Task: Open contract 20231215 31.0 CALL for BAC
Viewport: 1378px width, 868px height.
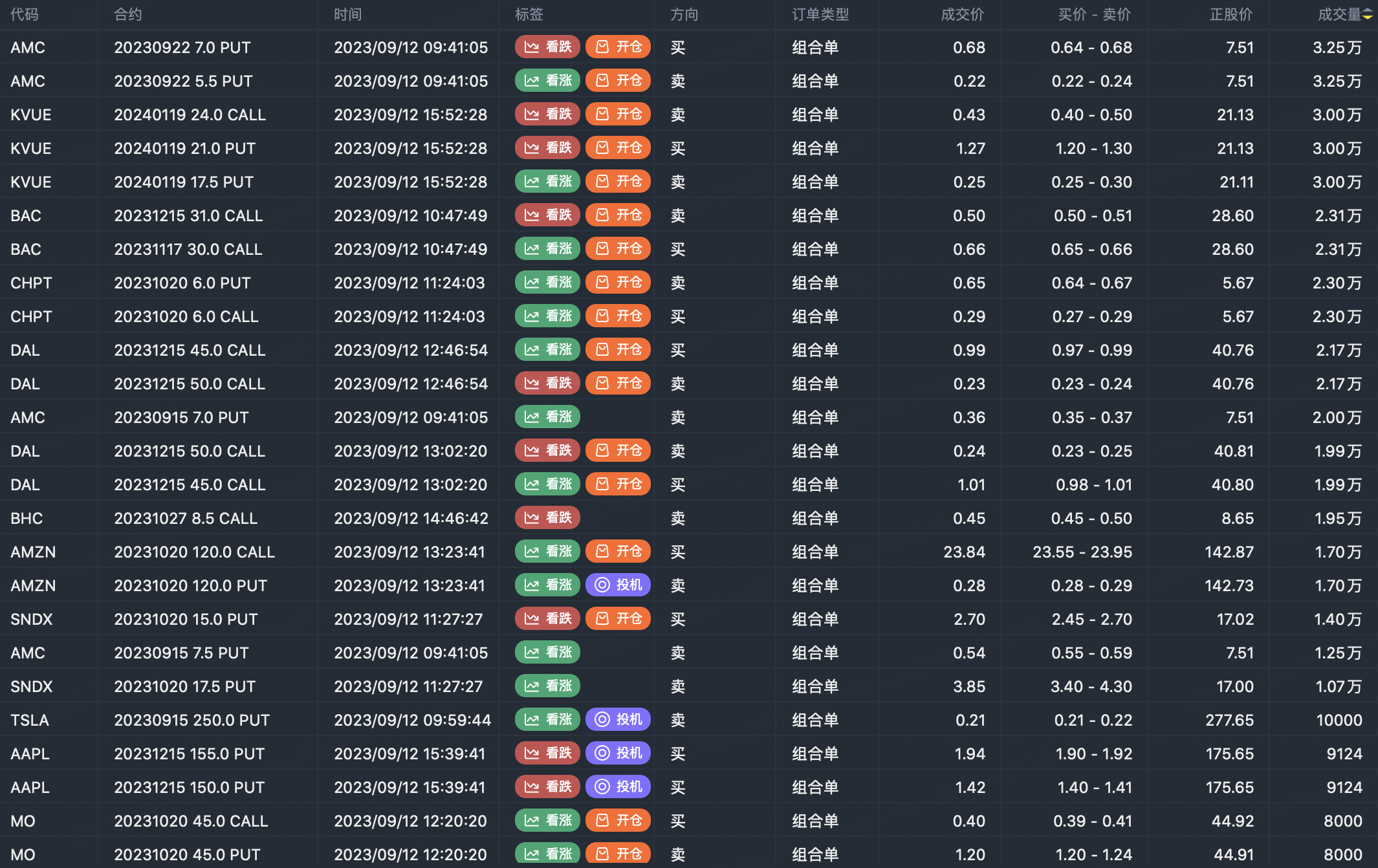Action: click(x=188, y=215)
